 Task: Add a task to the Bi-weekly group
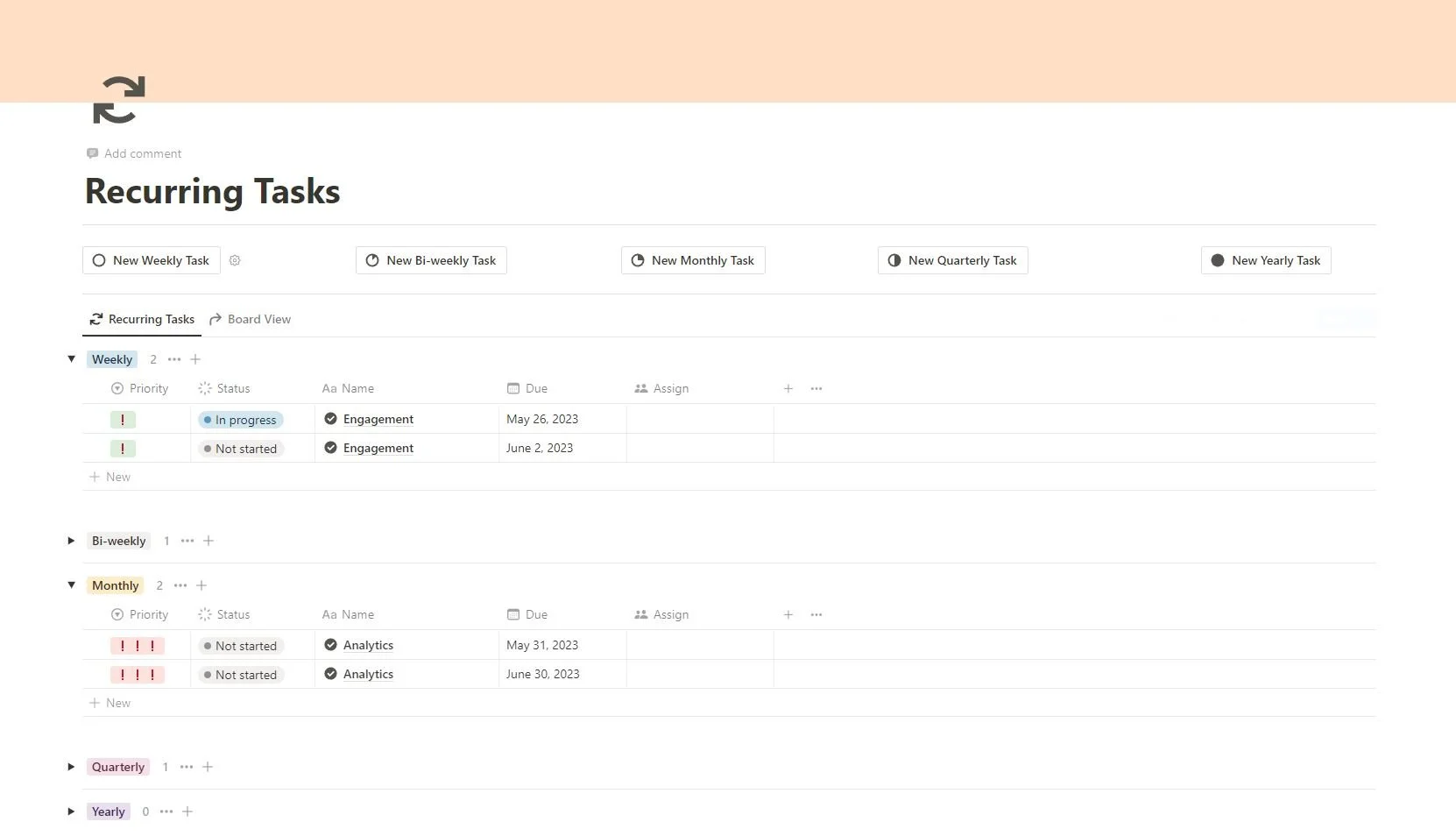coord(209,541)
